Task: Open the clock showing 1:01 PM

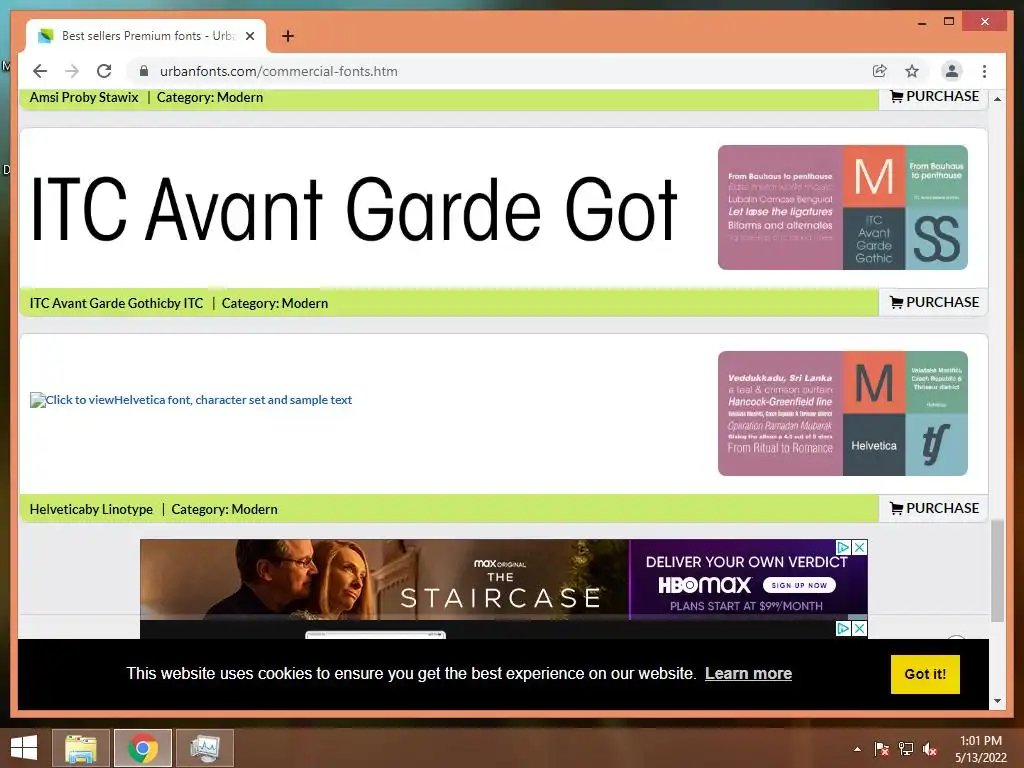Action: tap(981, 748)
